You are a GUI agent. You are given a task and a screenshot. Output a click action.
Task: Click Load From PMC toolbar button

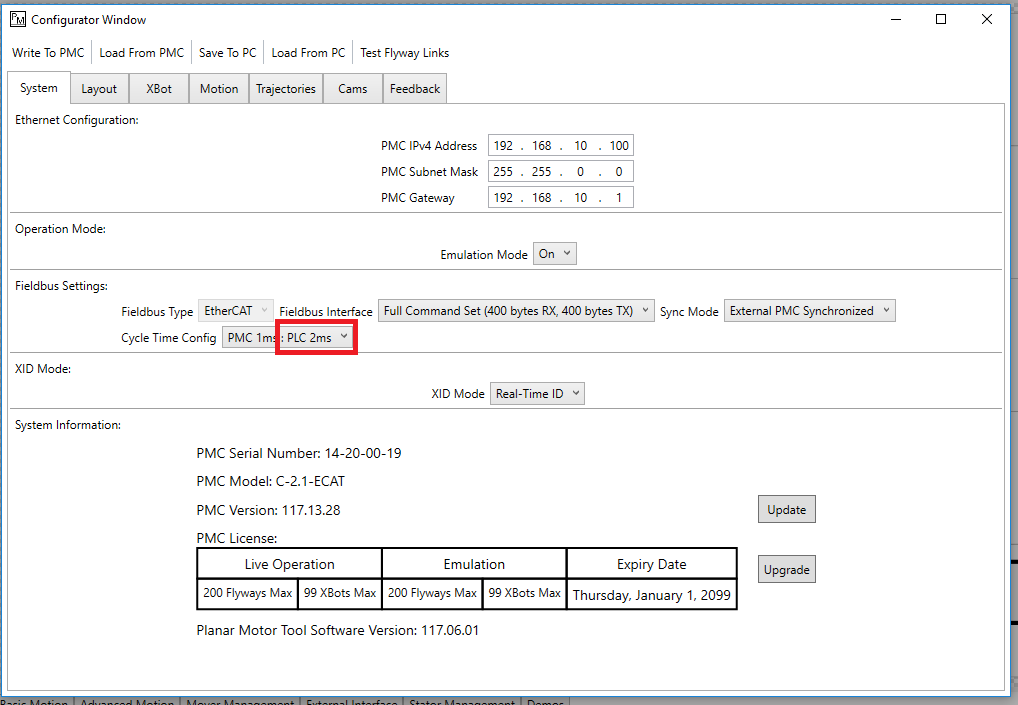point(142,53)
